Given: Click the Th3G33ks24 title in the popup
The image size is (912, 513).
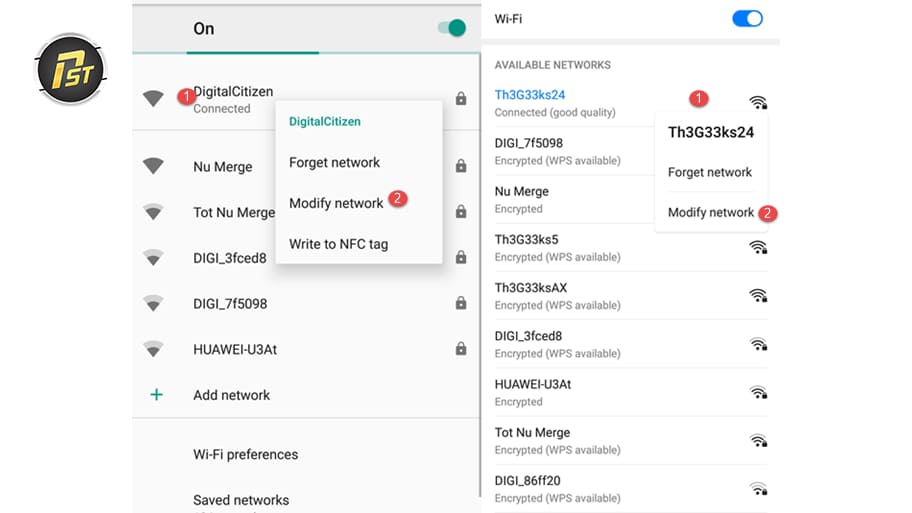Looking at the screenshot, I should (x=711, y=132).
